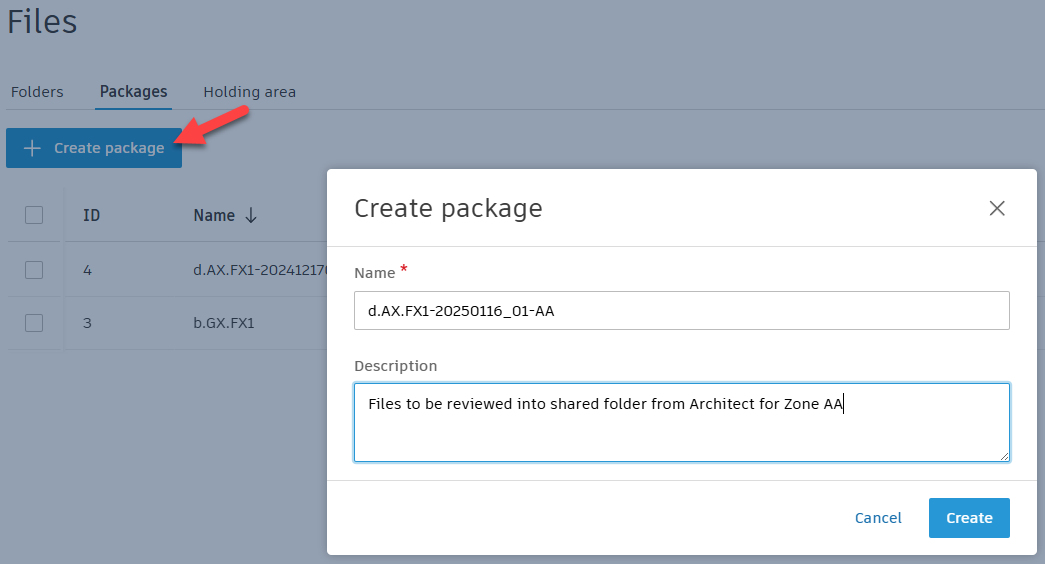
Task: Edit the package Name input field
Action: (x=682, y=311)
